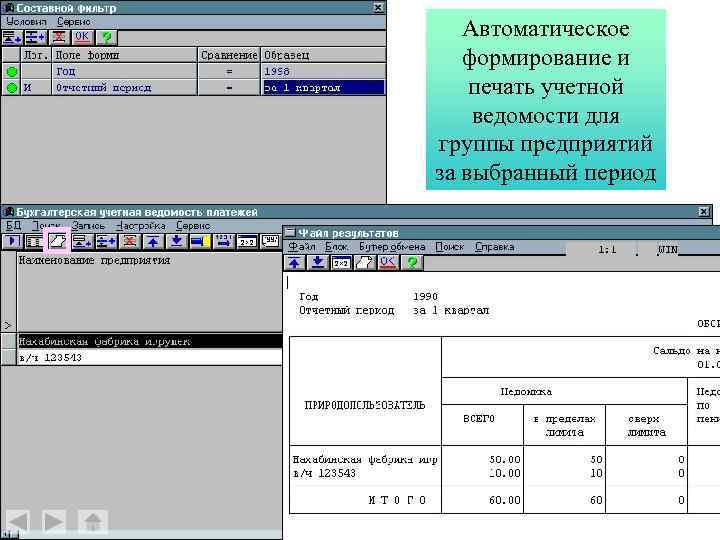Image resolution: width=720 pixels, height=540 pixels.
Task: Click green help icon in results toolbar
Action: 412,262
